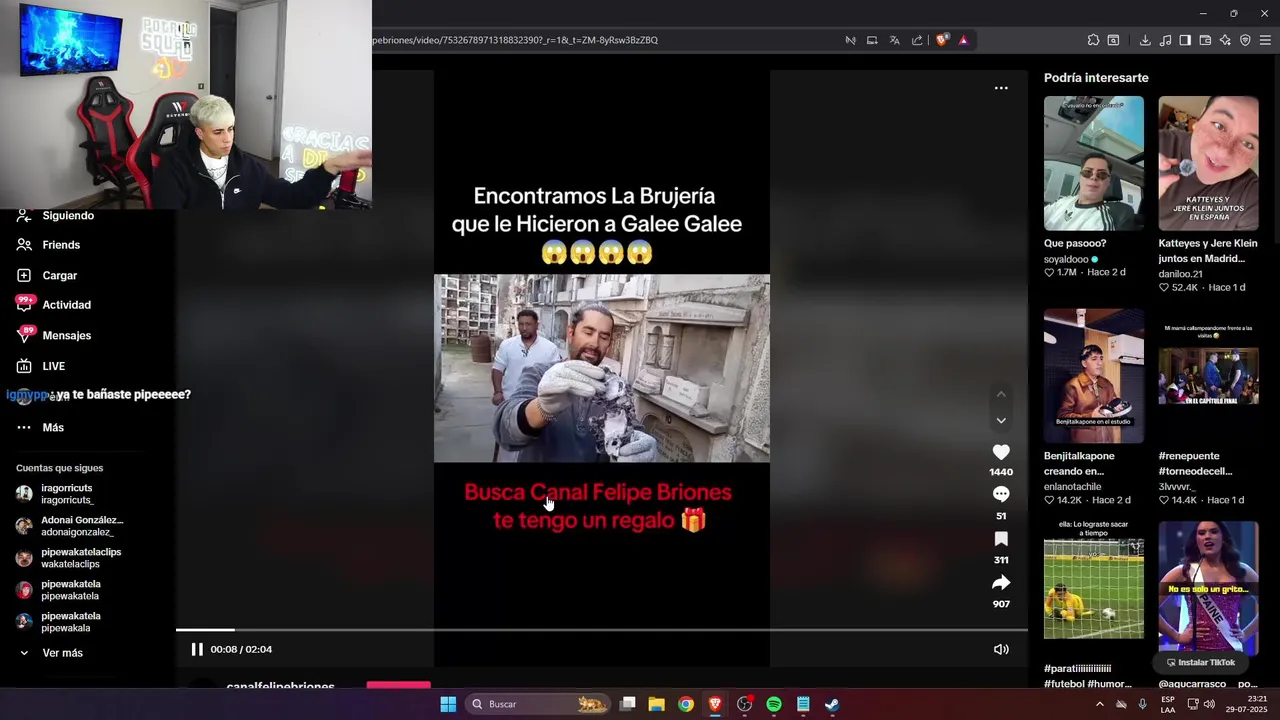Click the share page icon in address bar
This screenshot has height=720, width=1280.
[917, 40]
